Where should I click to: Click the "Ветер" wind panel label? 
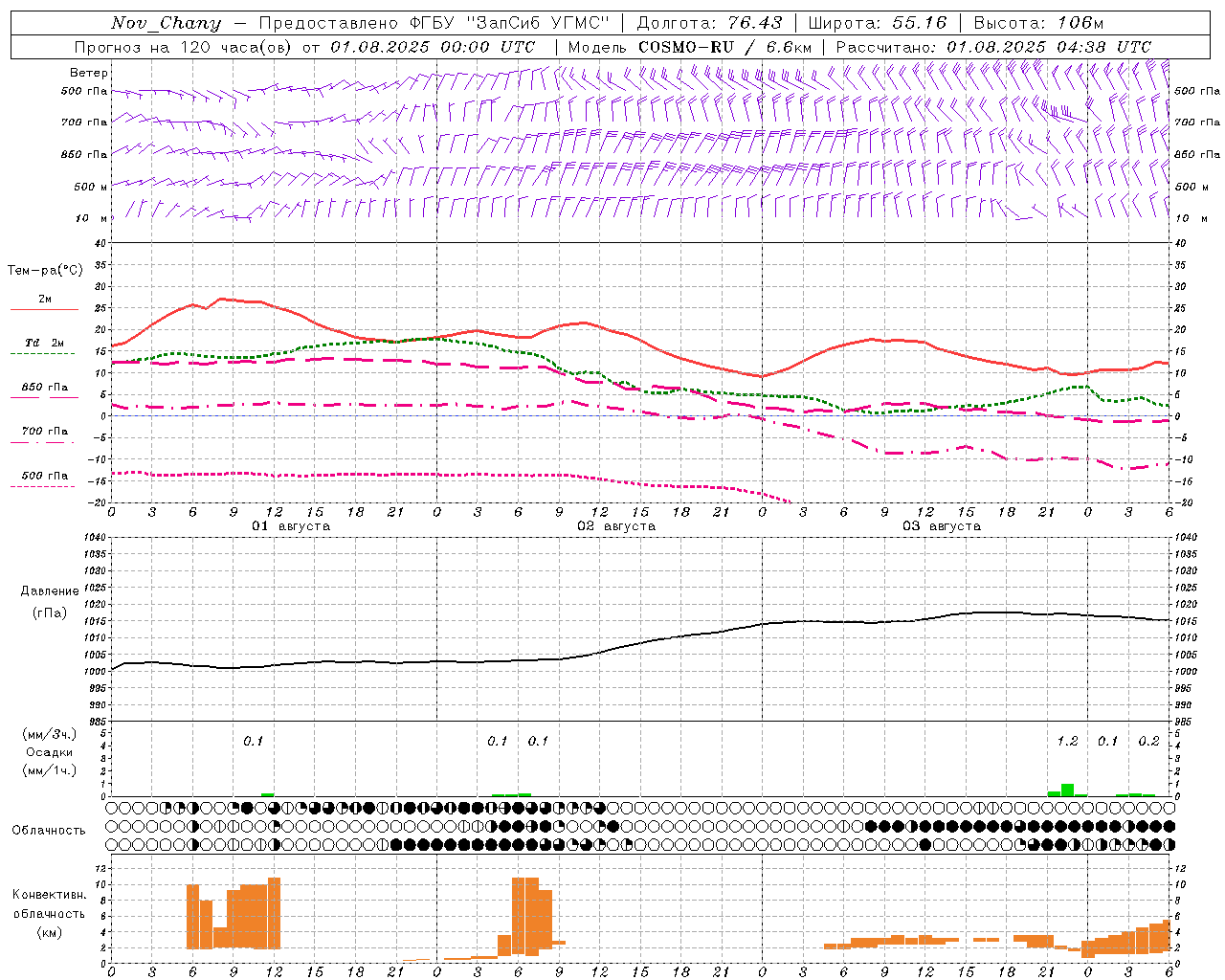click(x=89, y=73)
